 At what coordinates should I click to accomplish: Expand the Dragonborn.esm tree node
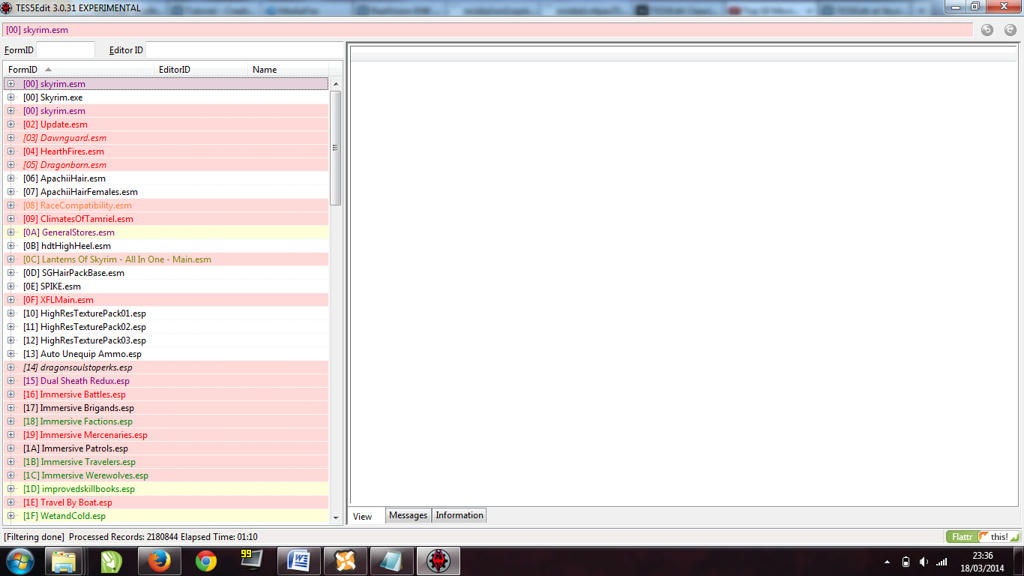click(x=11, y=165)
